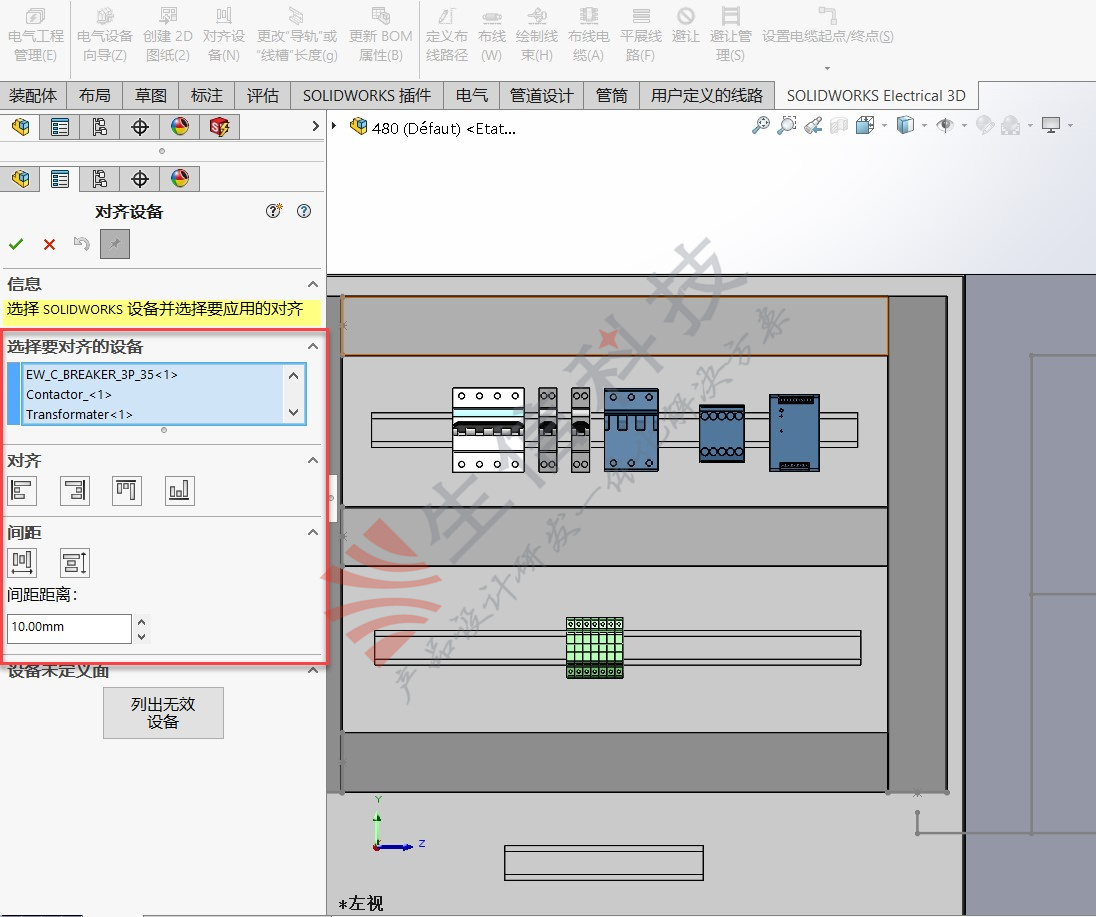Open the 管筒 (Tubing) tab
This screenshot has height=917, width=1096.
point(612,96)
